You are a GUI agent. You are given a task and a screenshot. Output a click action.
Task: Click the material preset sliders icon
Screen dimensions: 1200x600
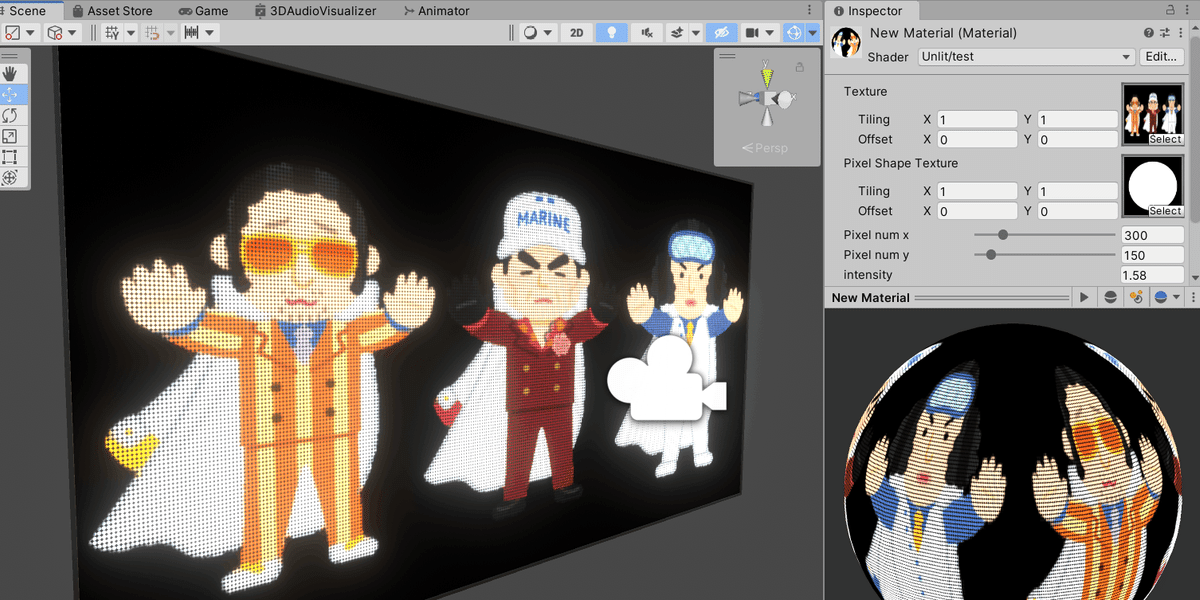coord(1166,33)
